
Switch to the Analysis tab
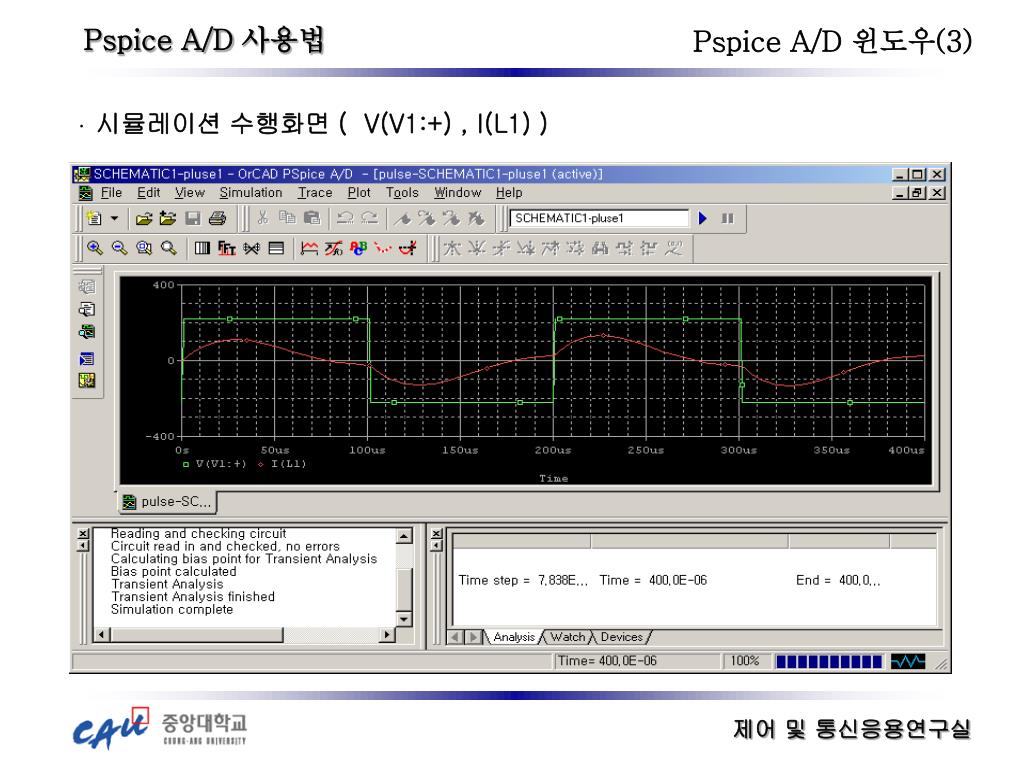[x=513, y=637]
